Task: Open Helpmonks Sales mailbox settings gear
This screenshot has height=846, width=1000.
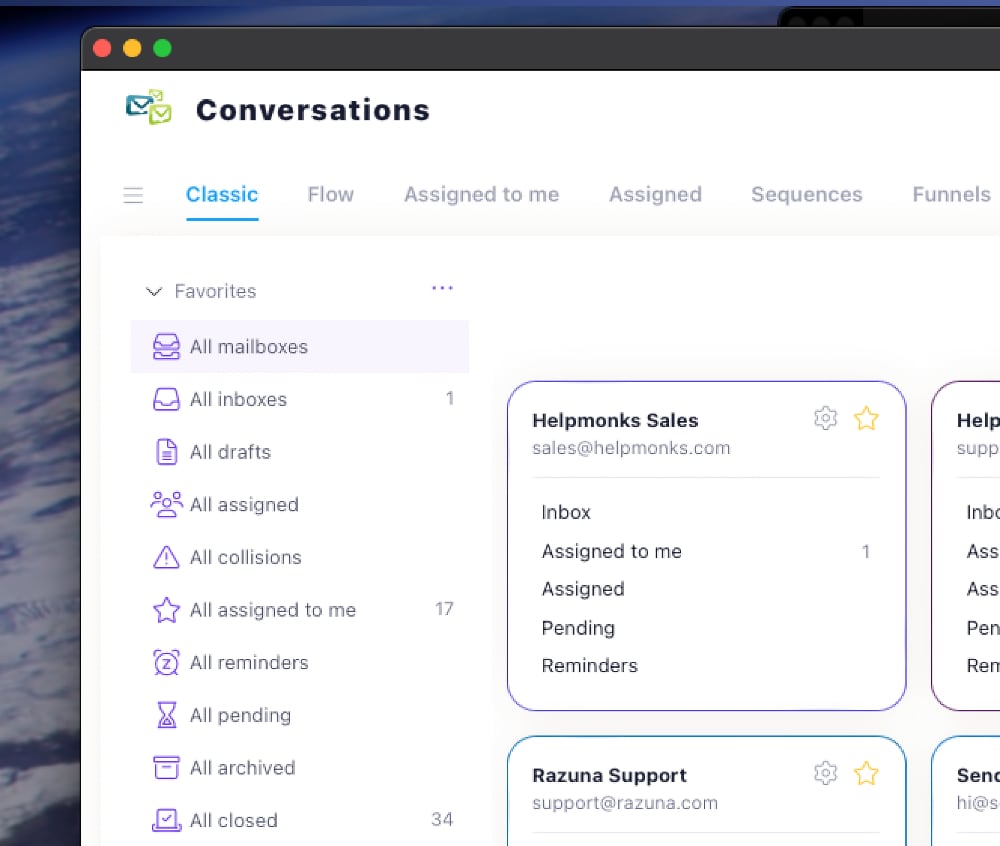Action: (825, 419)
